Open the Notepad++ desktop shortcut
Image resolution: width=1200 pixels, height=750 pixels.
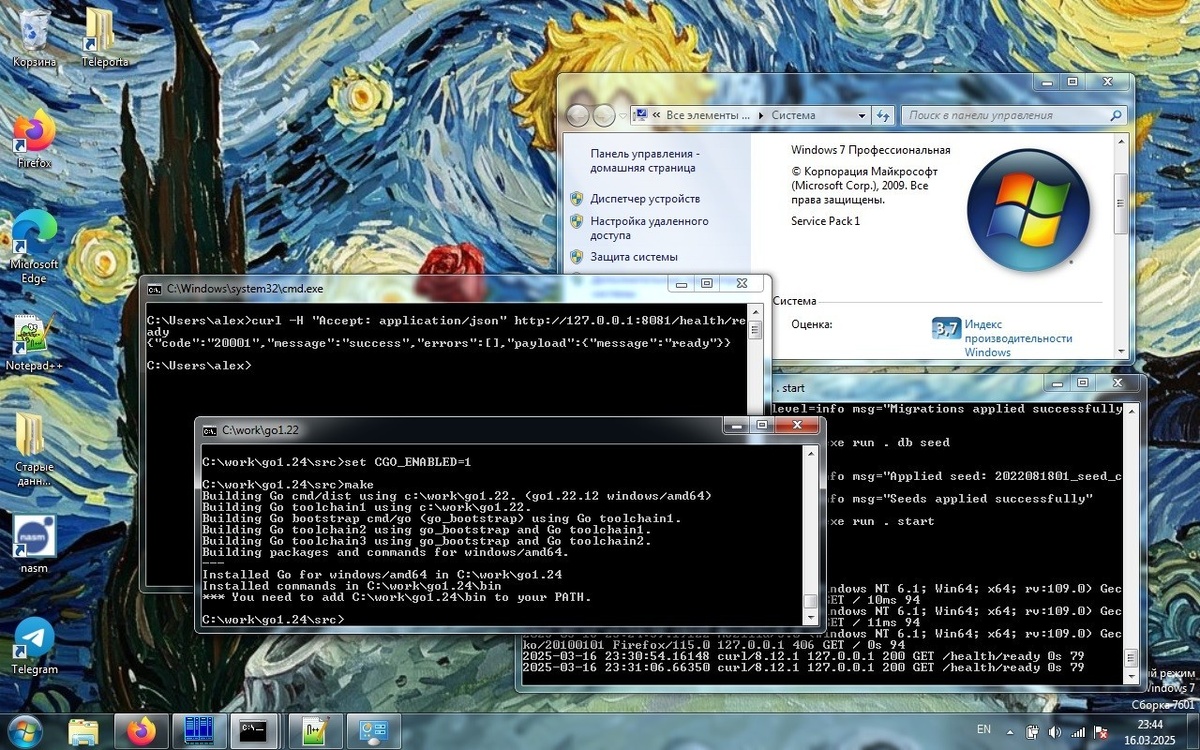coord(33,343)
